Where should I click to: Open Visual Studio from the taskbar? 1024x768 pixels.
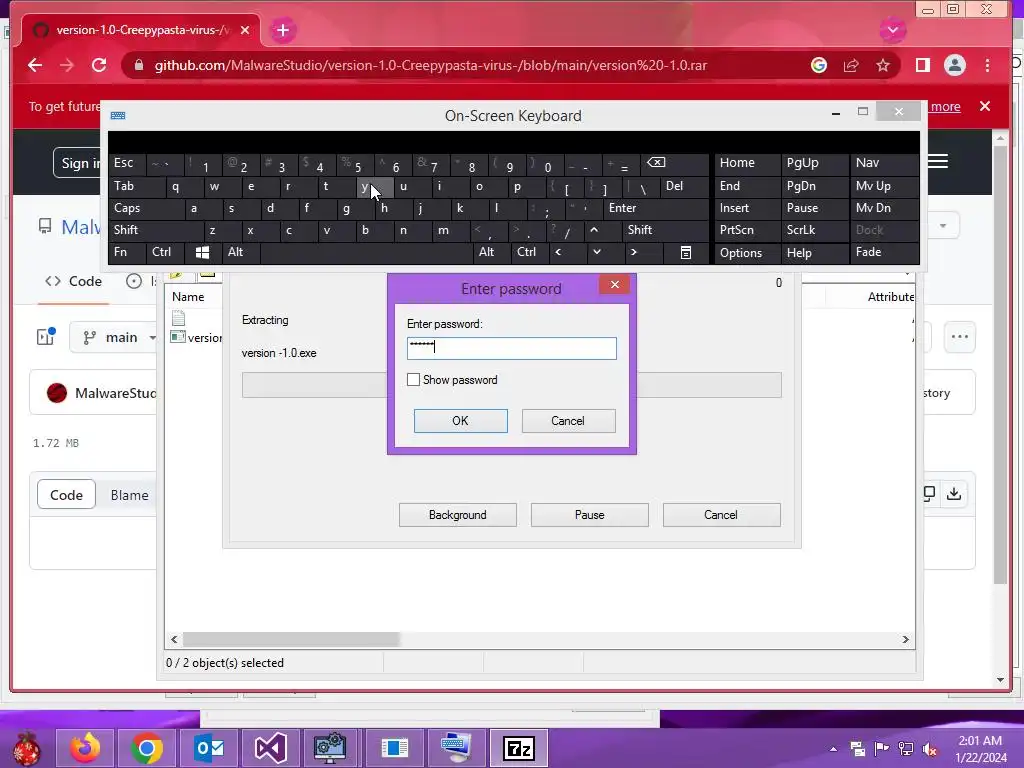(x=270, y=748)
